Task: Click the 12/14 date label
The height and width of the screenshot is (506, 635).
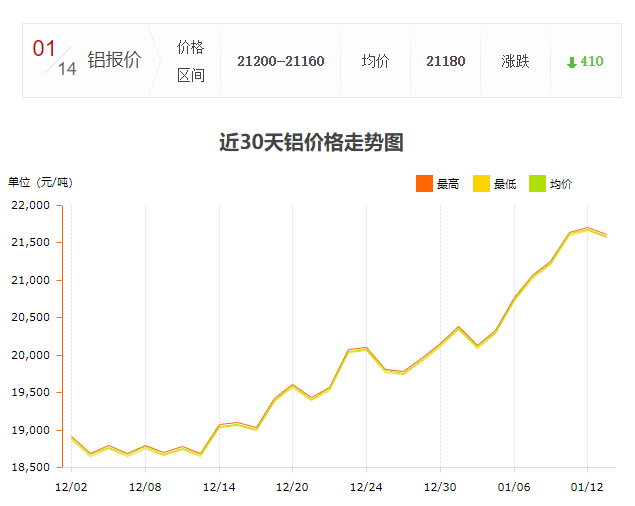Action: [219, 487]
